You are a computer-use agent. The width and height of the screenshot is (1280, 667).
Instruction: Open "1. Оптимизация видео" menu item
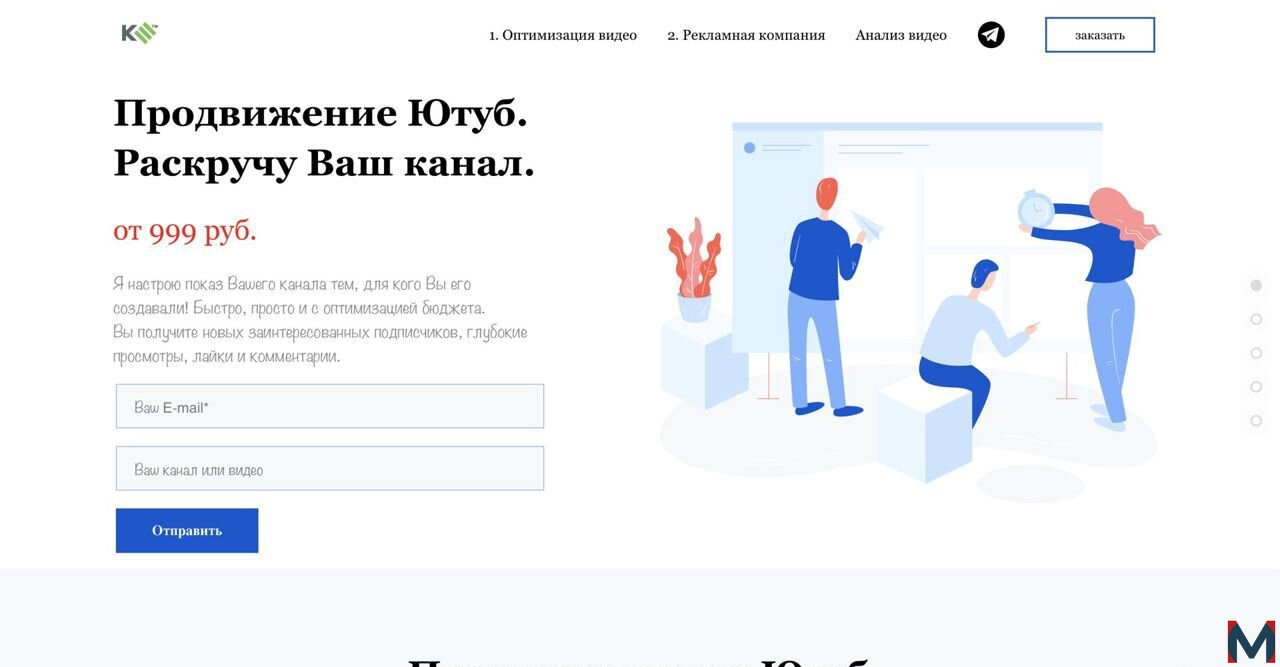click(563, 35)
